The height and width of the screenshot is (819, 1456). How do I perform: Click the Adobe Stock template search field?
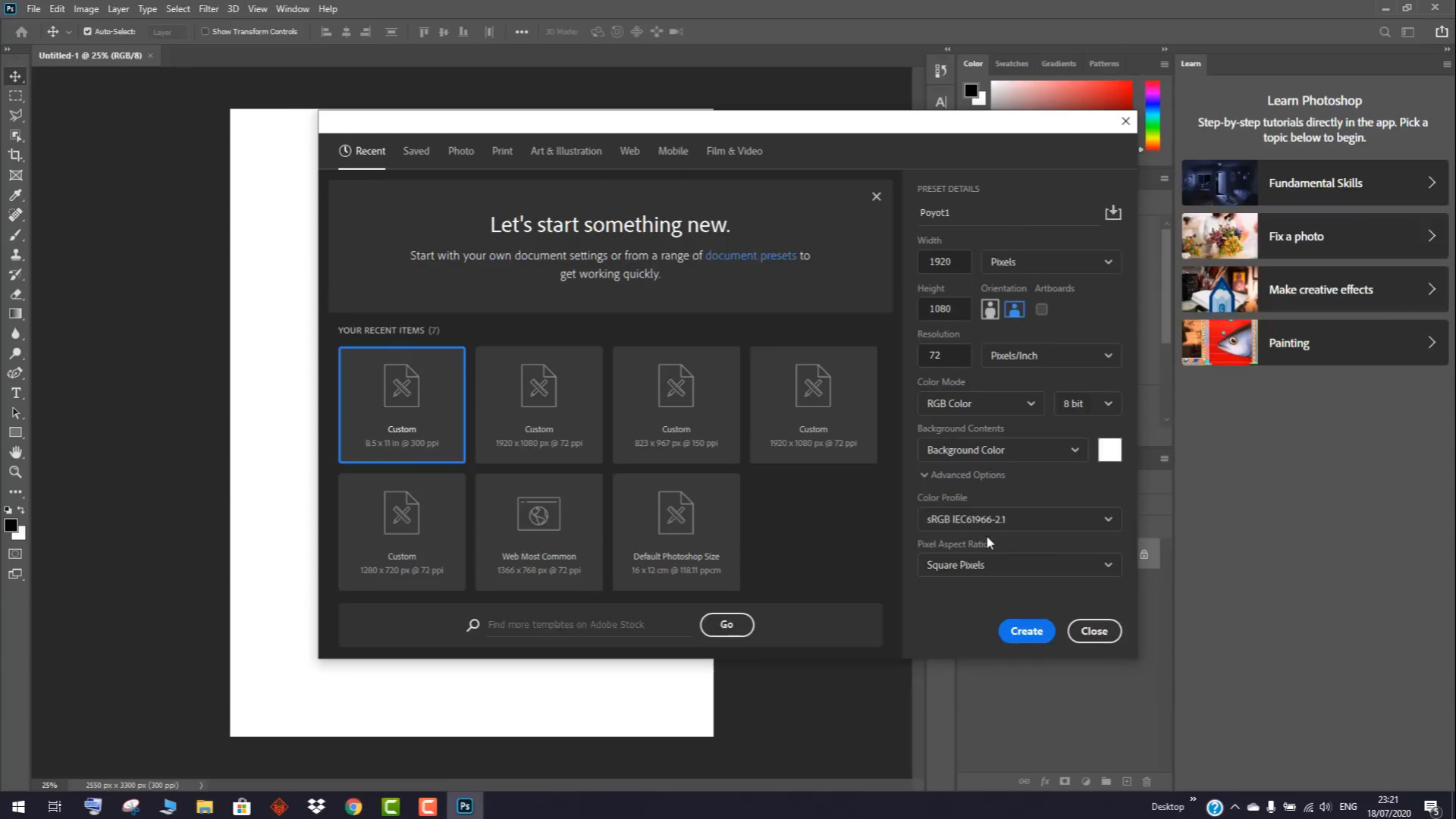coord(588,625)
